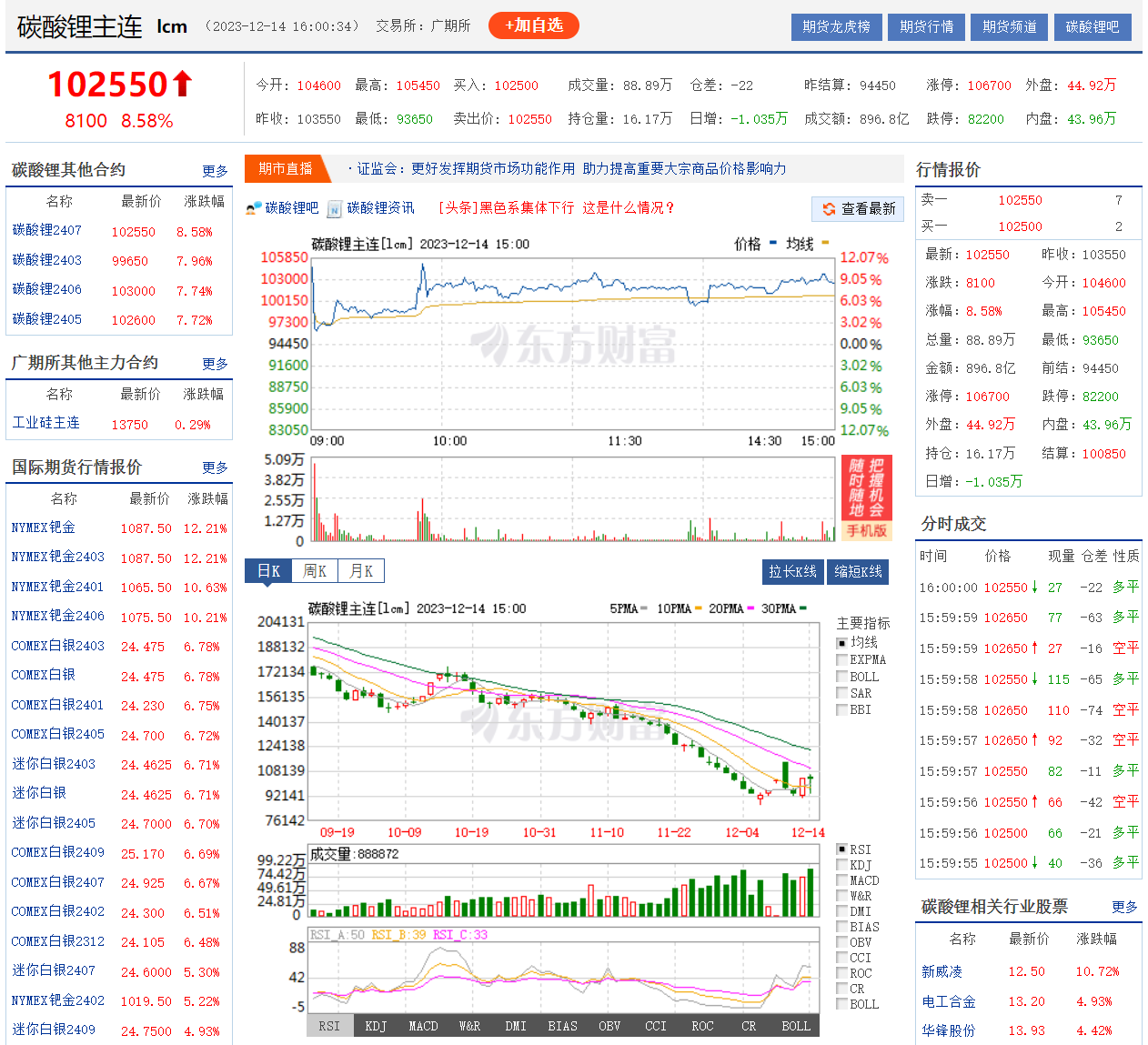
Task: Click the 缩短K线 button
Action: pyautogui.click(x=859, y=572)
